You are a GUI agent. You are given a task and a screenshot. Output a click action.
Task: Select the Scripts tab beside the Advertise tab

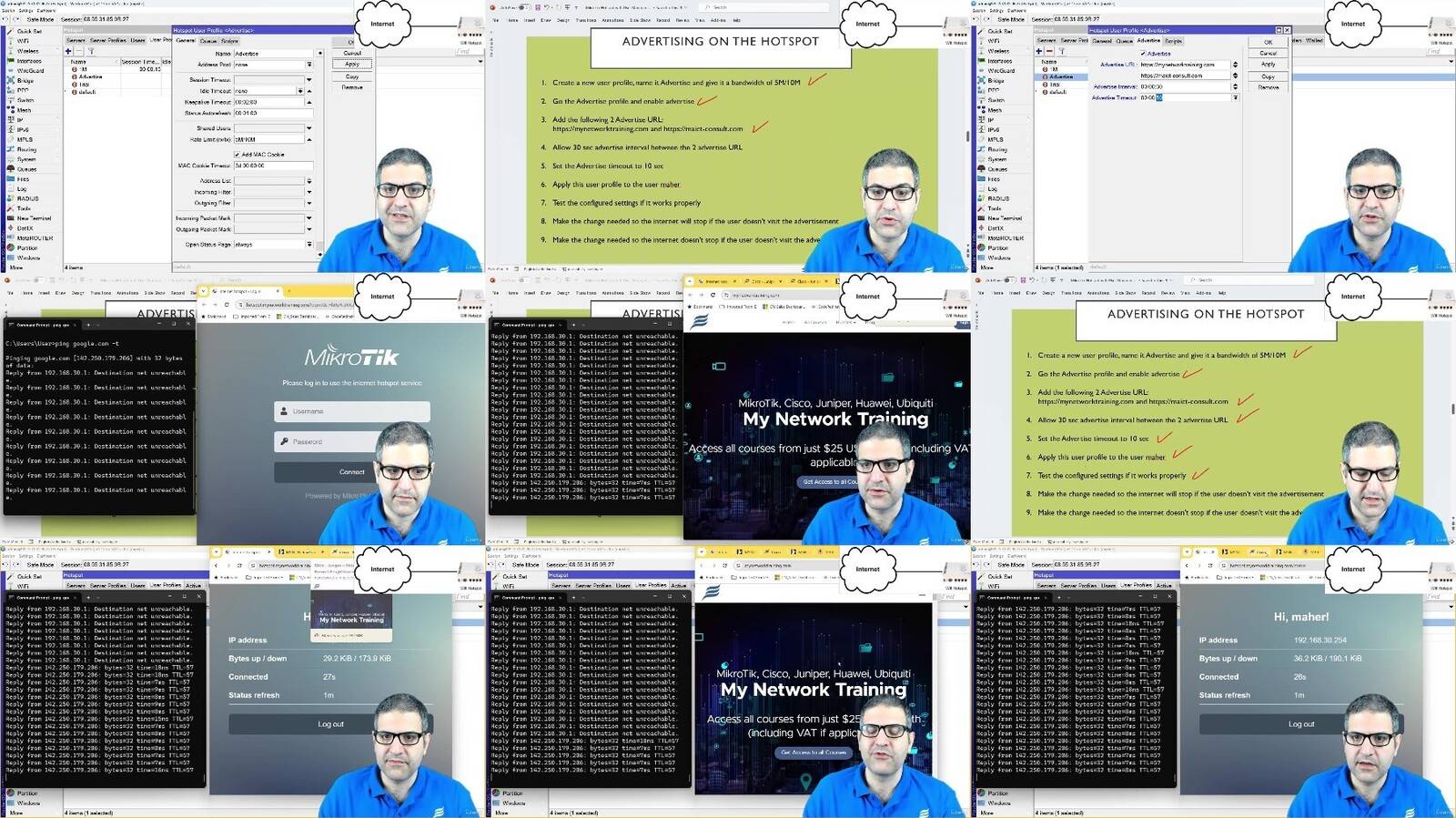tap(1173, 41)
